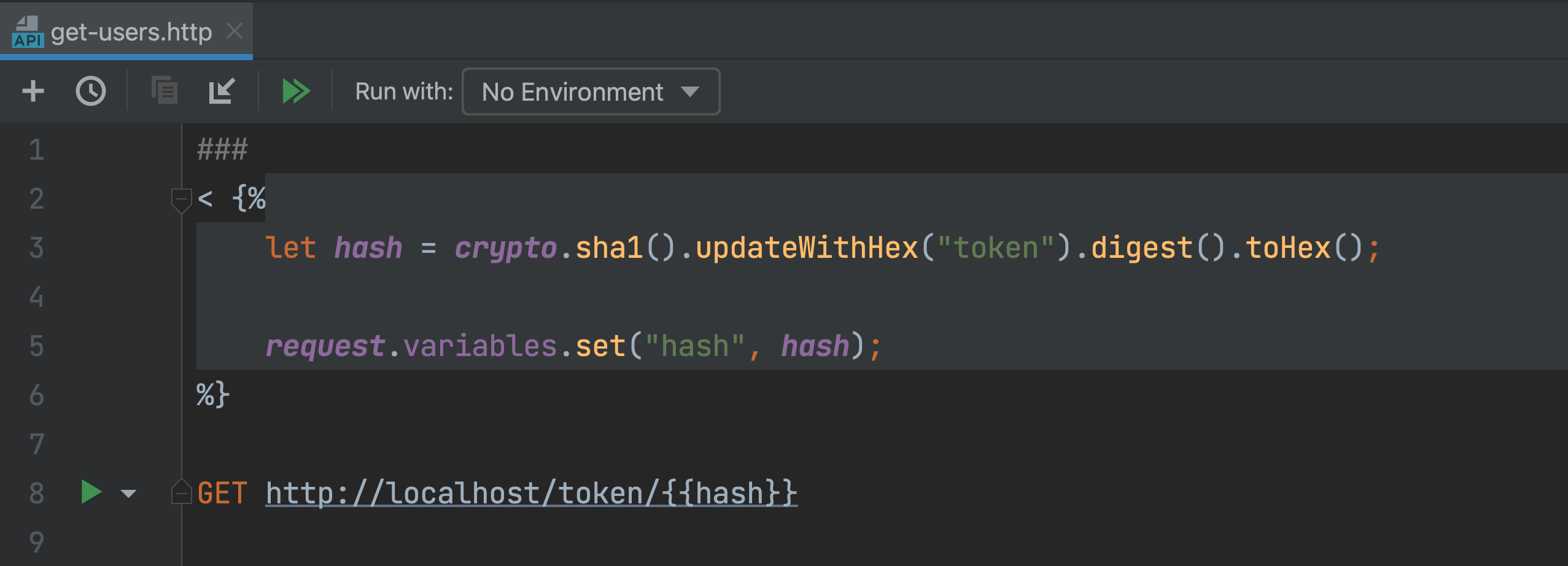Click the import request arrow icon

tap(222, 91)
